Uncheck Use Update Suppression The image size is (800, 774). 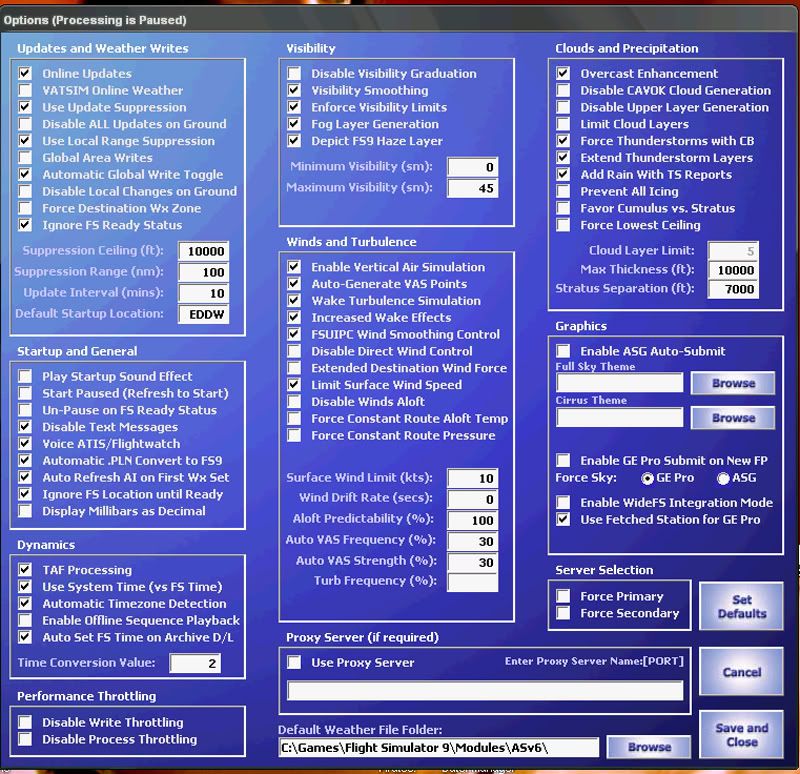[x=25, y=107]
